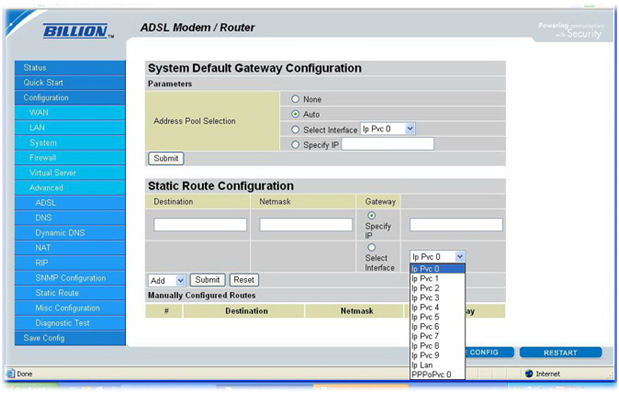Open the ADSL page
This screenshot has width=619, height=394.
pyautogui.click(x=70, y=203)
